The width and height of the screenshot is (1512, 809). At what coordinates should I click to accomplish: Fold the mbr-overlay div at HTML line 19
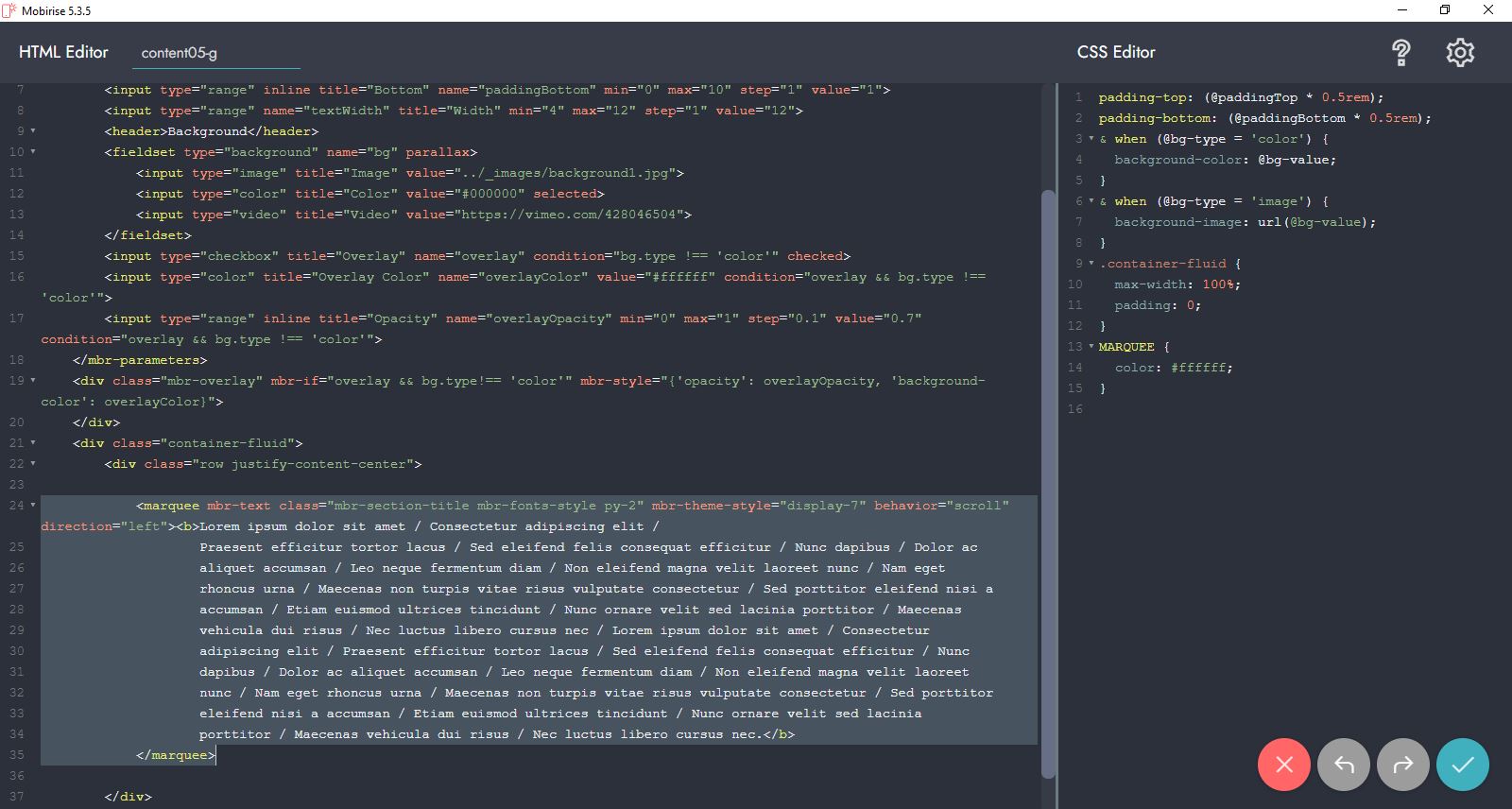tap(33, 381)
